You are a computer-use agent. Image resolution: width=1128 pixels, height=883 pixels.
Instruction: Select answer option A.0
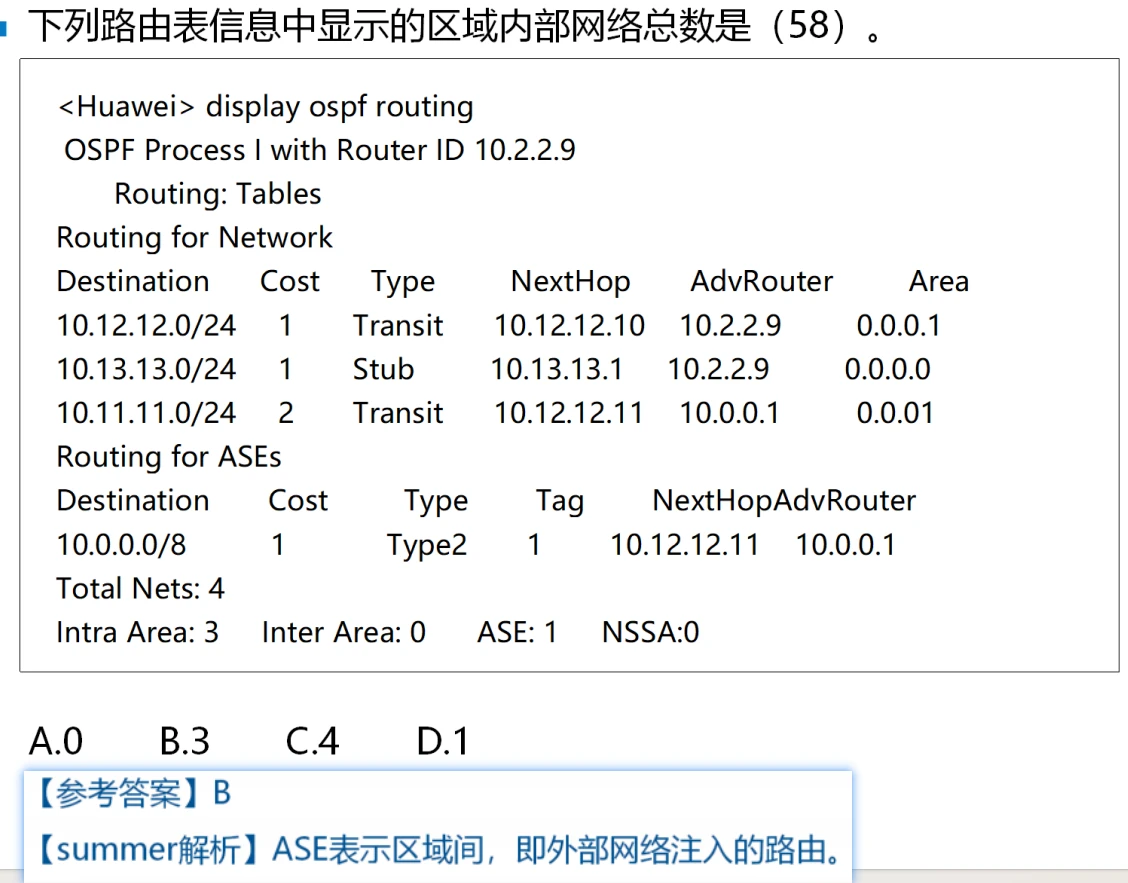pyautogui.click(x=56, y=742)
